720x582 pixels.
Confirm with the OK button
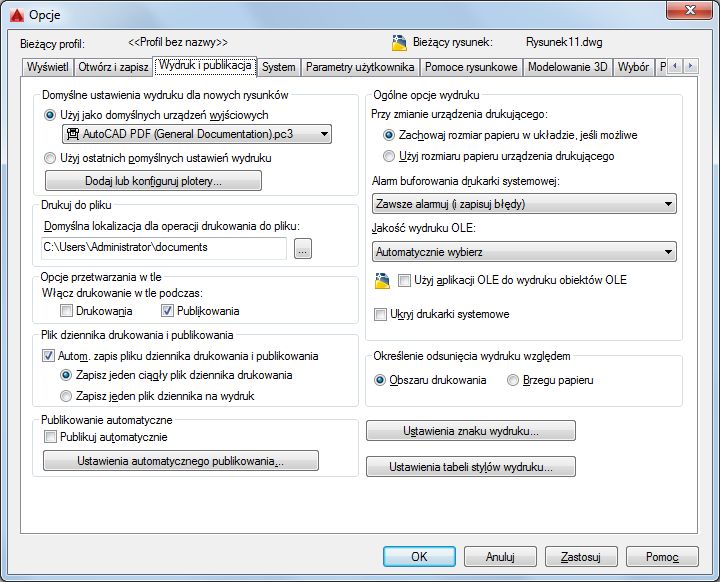coord(419,557)
